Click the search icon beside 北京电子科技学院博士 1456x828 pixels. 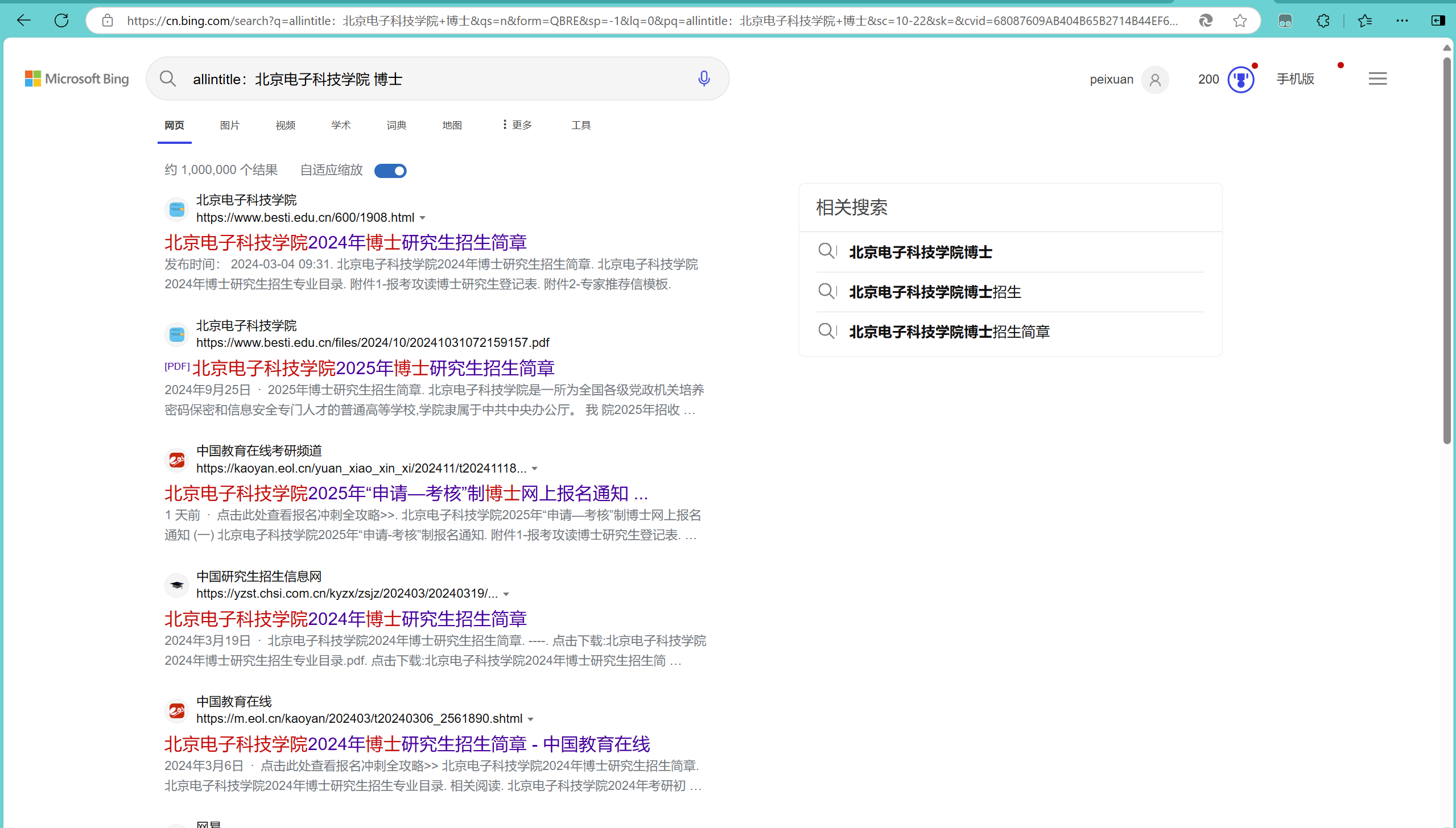[x=827, y=251]
